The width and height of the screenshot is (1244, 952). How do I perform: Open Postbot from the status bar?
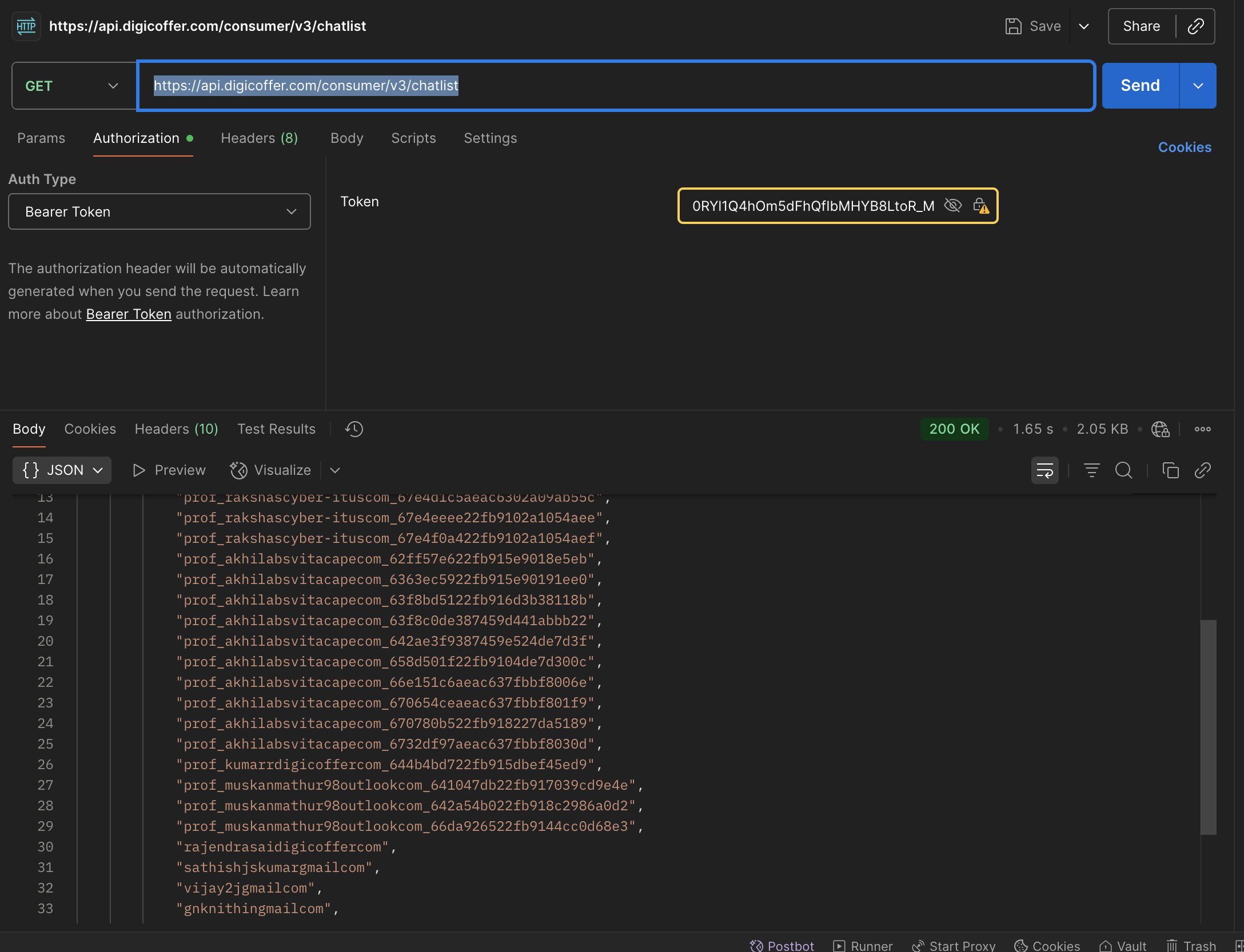782,946
